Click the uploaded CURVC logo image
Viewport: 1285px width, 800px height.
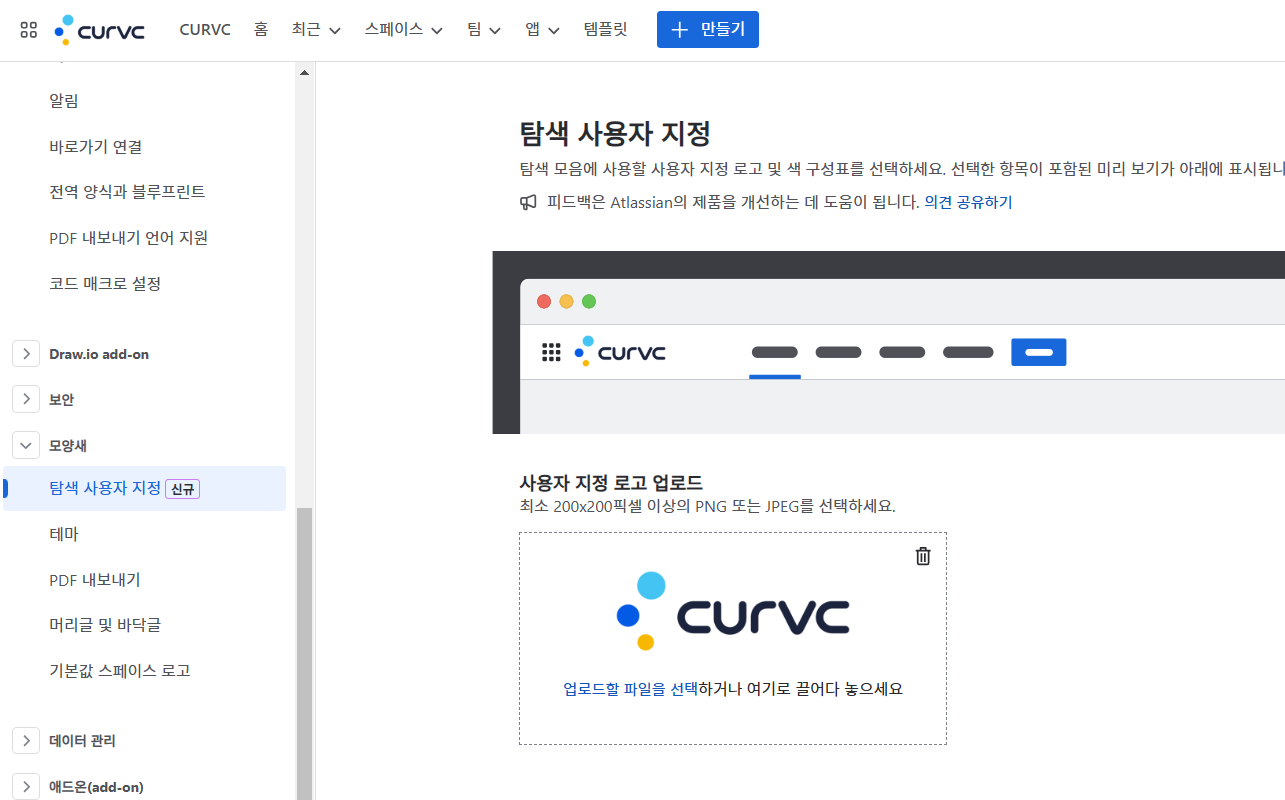(x=733, y=611)
